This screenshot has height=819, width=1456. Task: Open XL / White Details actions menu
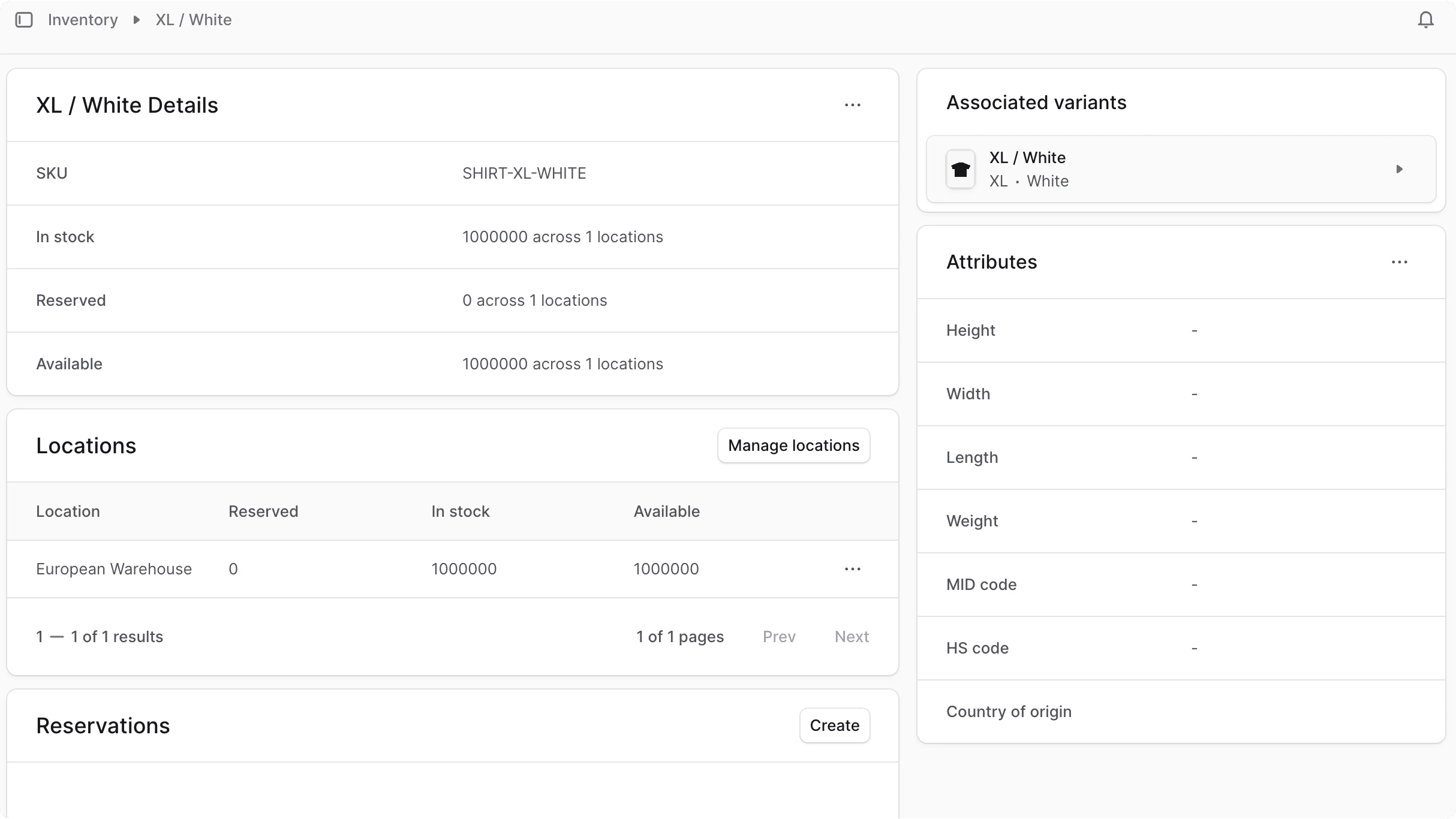tap(852, 105)
